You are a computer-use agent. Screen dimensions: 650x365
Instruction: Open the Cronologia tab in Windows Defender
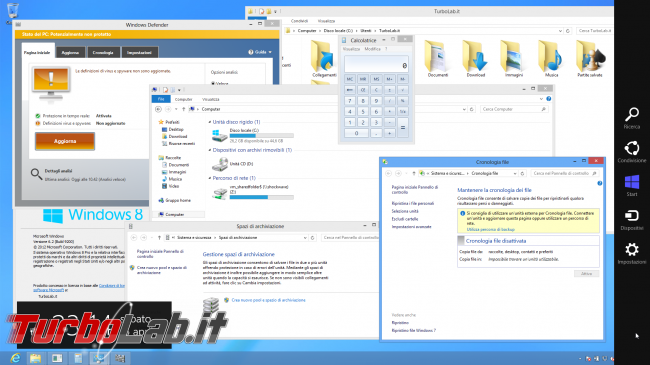103,52
